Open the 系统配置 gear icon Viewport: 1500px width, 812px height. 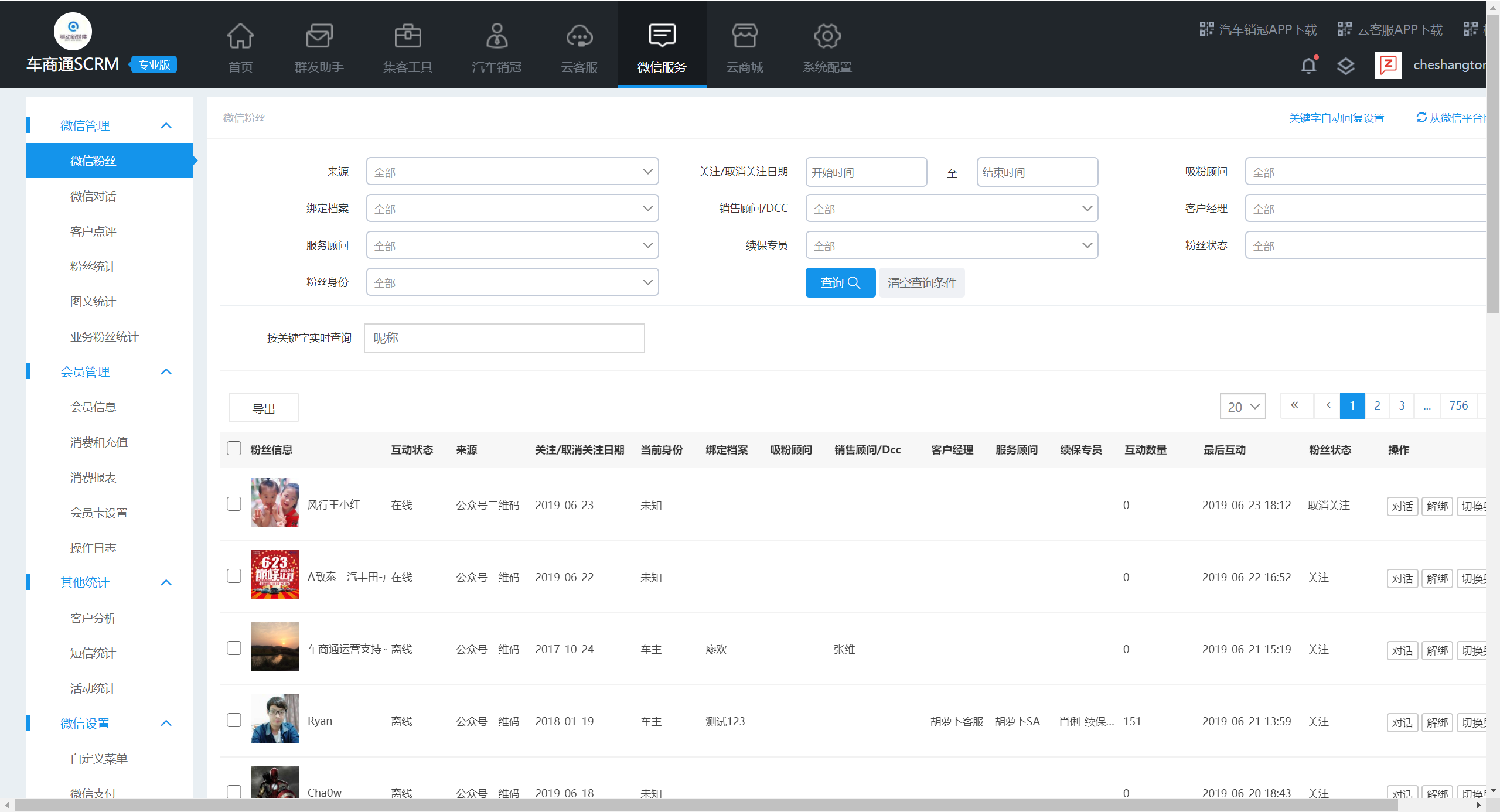click(827, 36)
